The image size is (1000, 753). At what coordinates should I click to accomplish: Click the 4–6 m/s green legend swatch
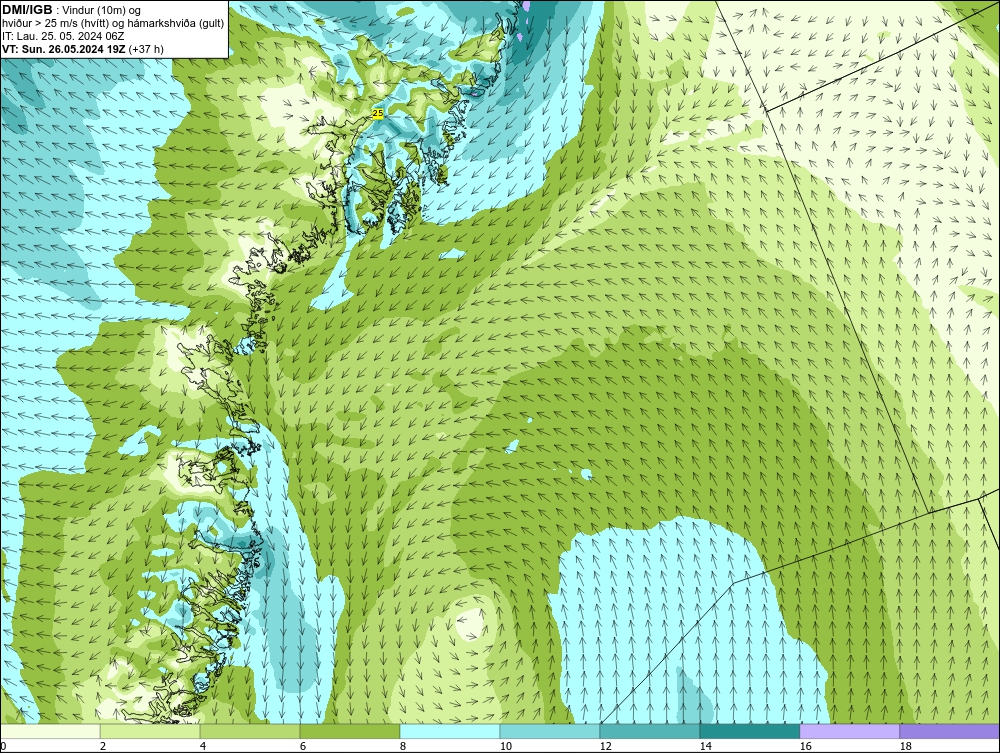coord(250,731)
